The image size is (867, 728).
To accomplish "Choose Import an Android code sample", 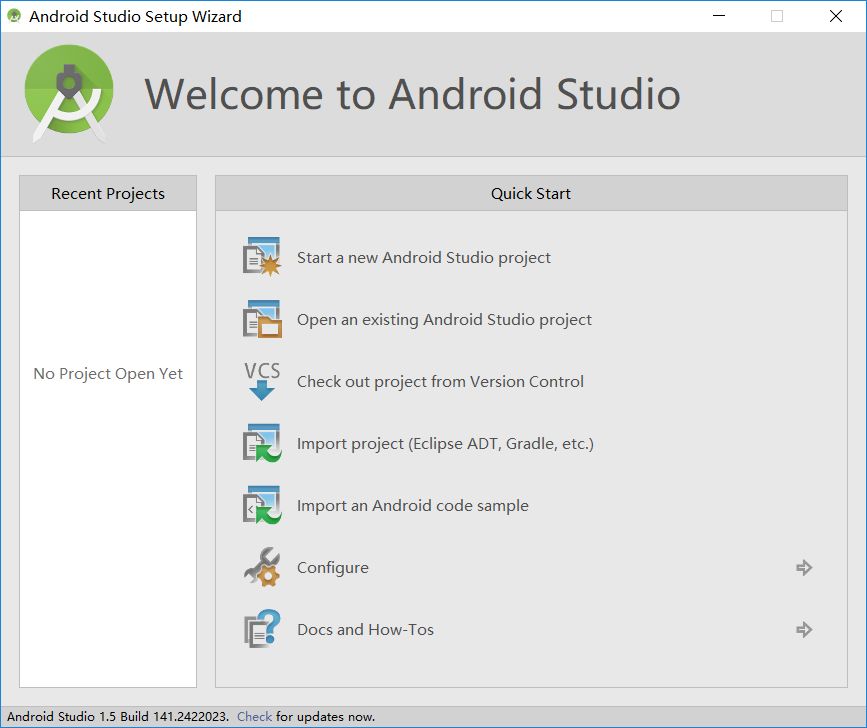I will tap(412, 506).
